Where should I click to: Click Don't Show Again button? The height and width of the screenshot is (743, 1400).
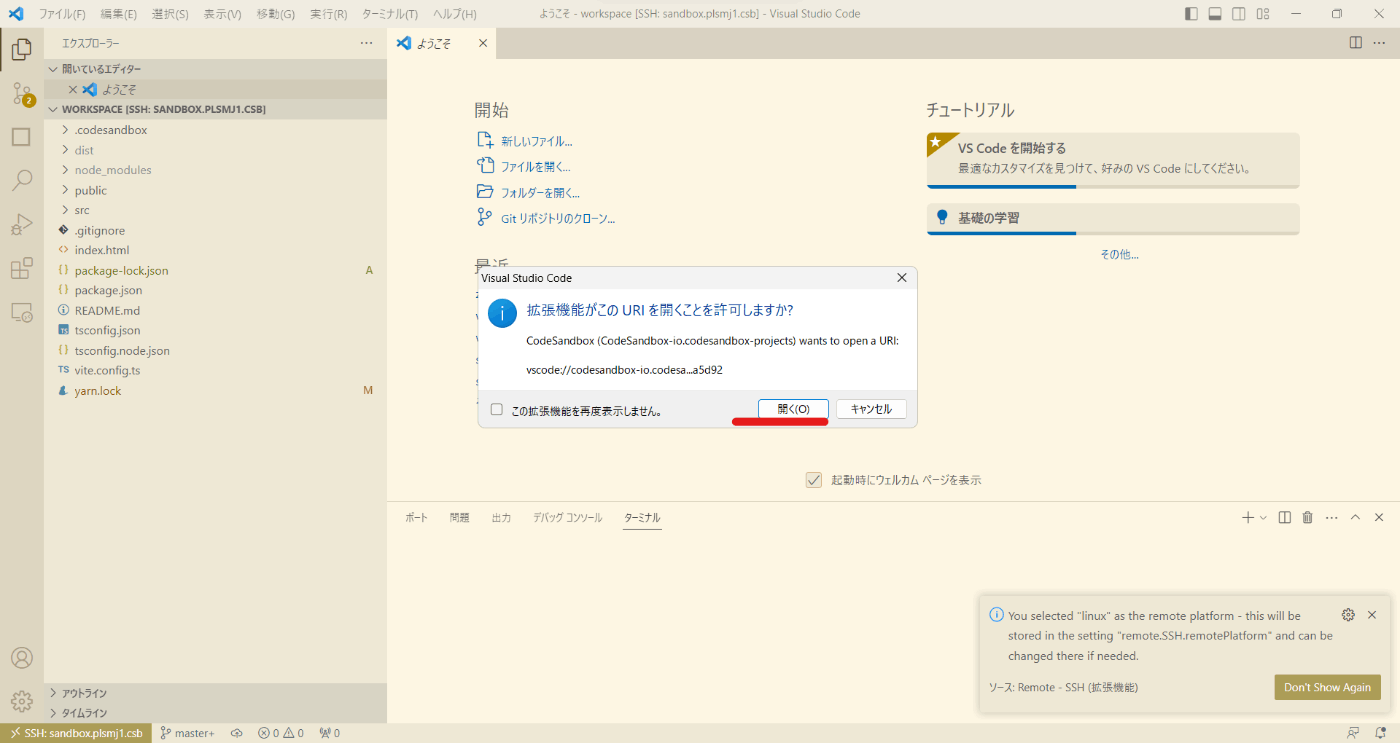(x=1327, y=687)
